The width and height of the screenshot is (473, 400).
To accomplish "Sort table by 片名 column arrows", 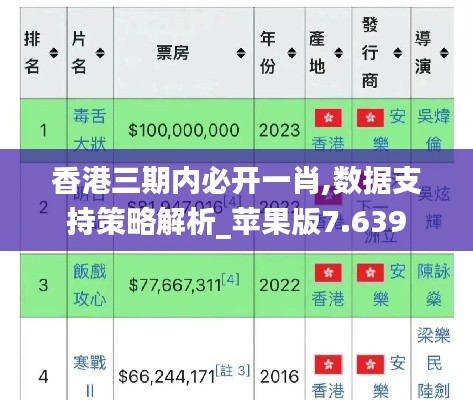I will tap(100, 53).
